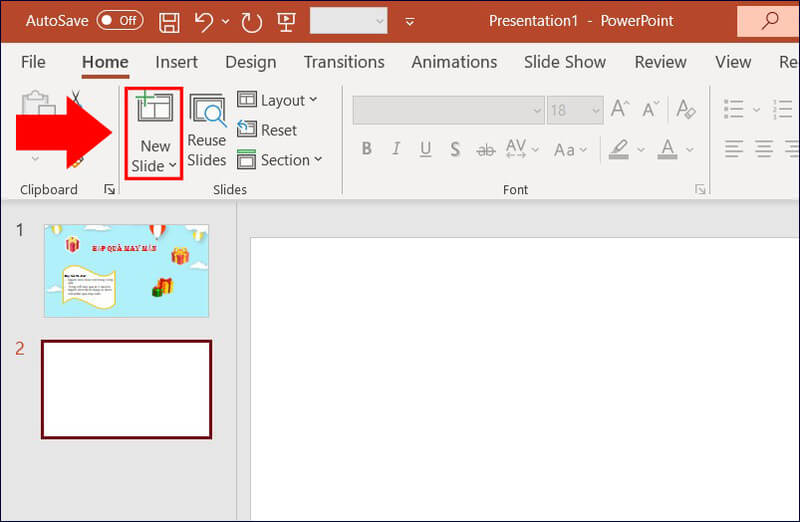Open the Clipboard pane launcher
800x522 pixels.
[x=109, y=189]
